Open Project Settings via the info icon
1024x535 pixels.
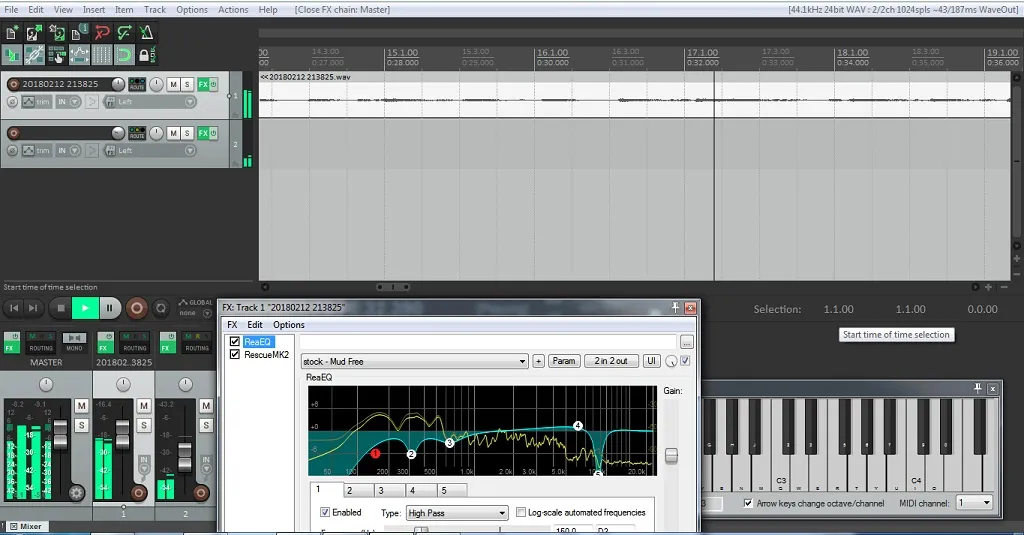pyautogui.click(x=79, y=33)
